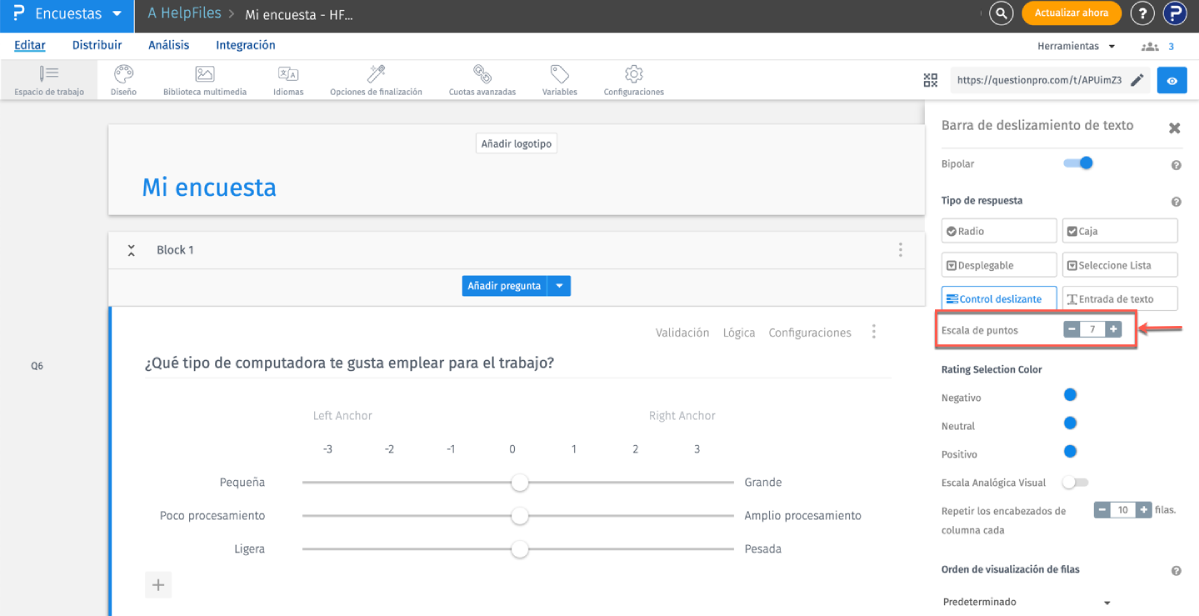Click the survey preview eye button
Viewport: 1199px width, 616px height.
coord(1171,80)
